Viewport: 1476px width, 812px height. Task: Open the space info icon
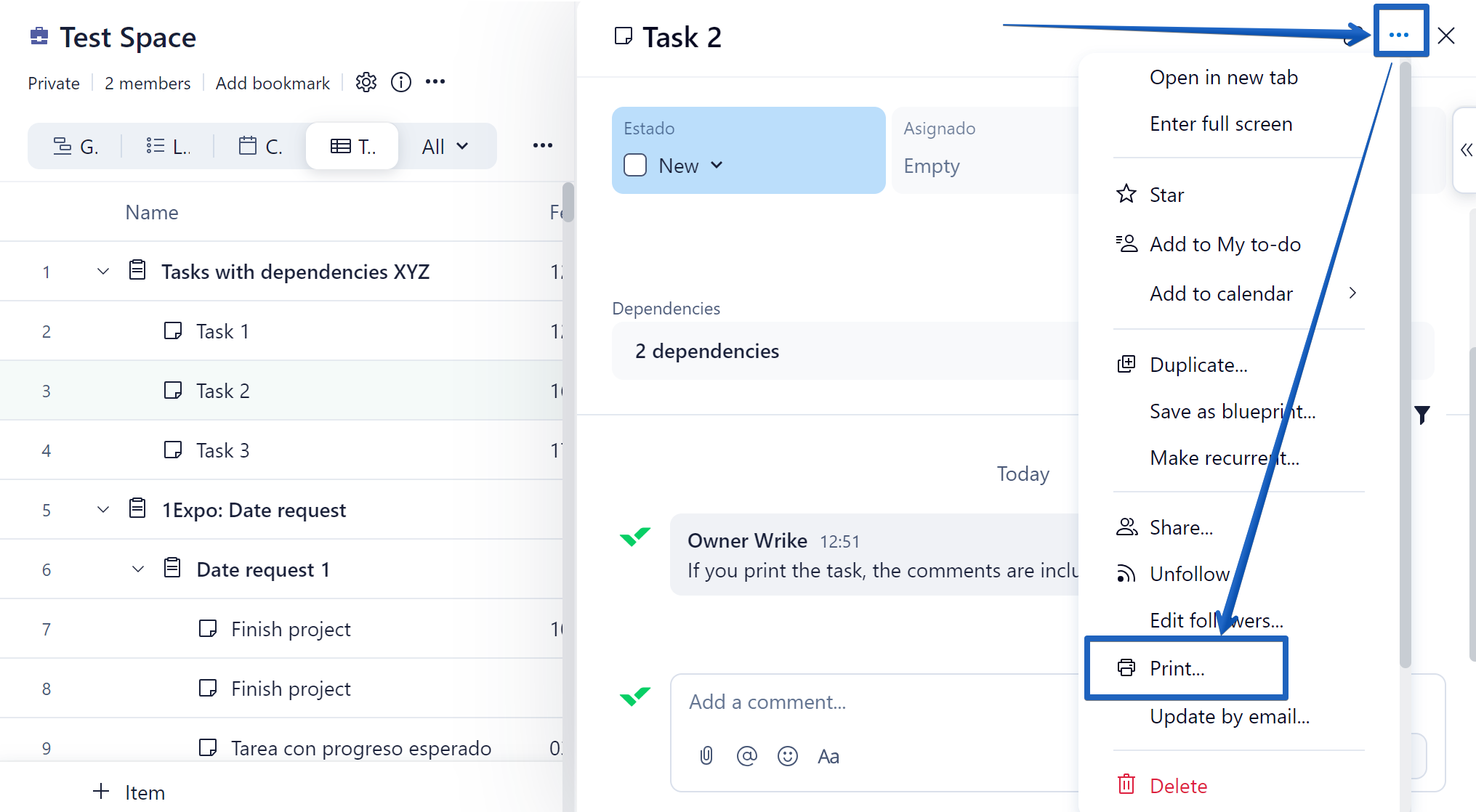pyautogui.click(x=401, y=82)
